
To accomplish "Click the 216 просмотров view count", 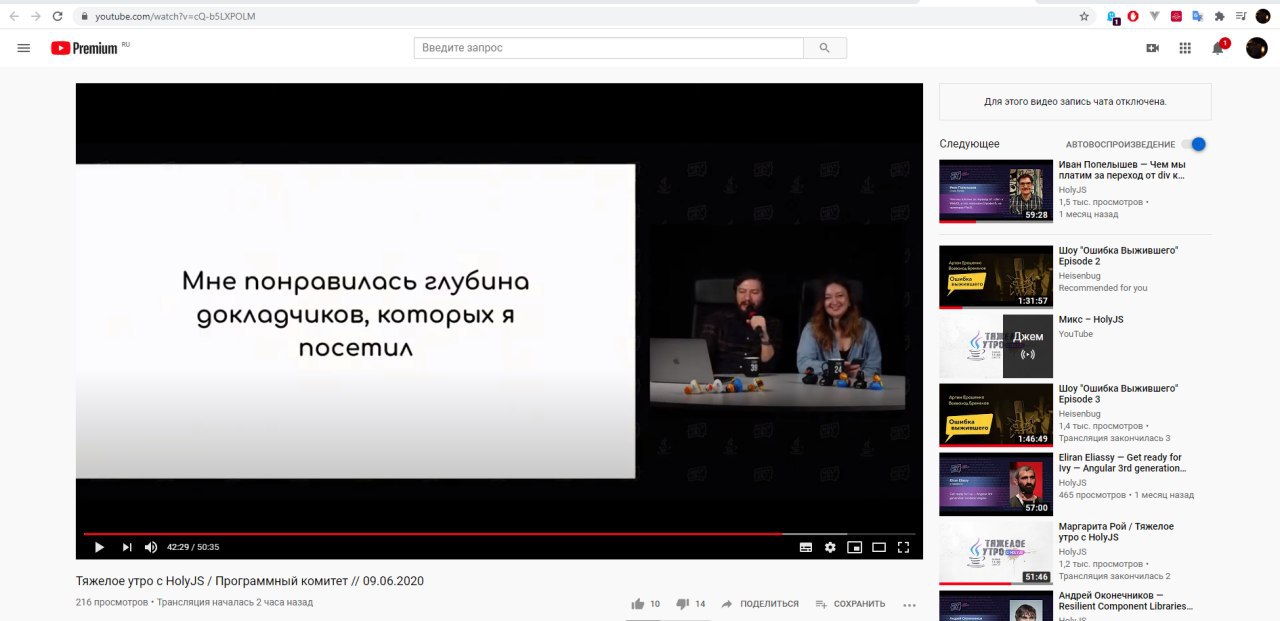I will (x=112, y=602).
